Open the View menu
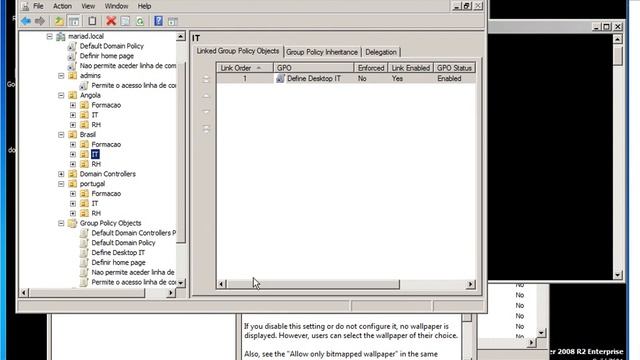This screenshot has width=640, height=360. (x=88, y=6)
